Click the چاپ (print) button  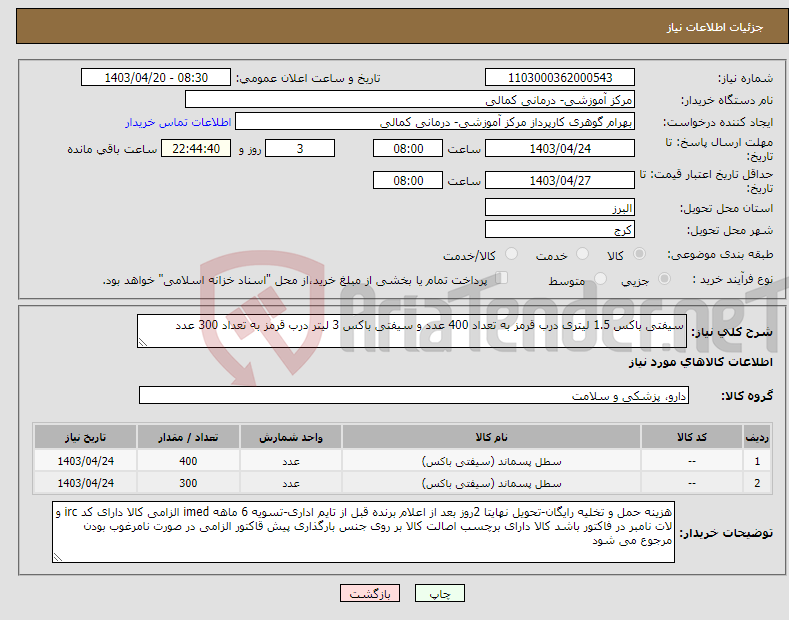click(439, 593)
